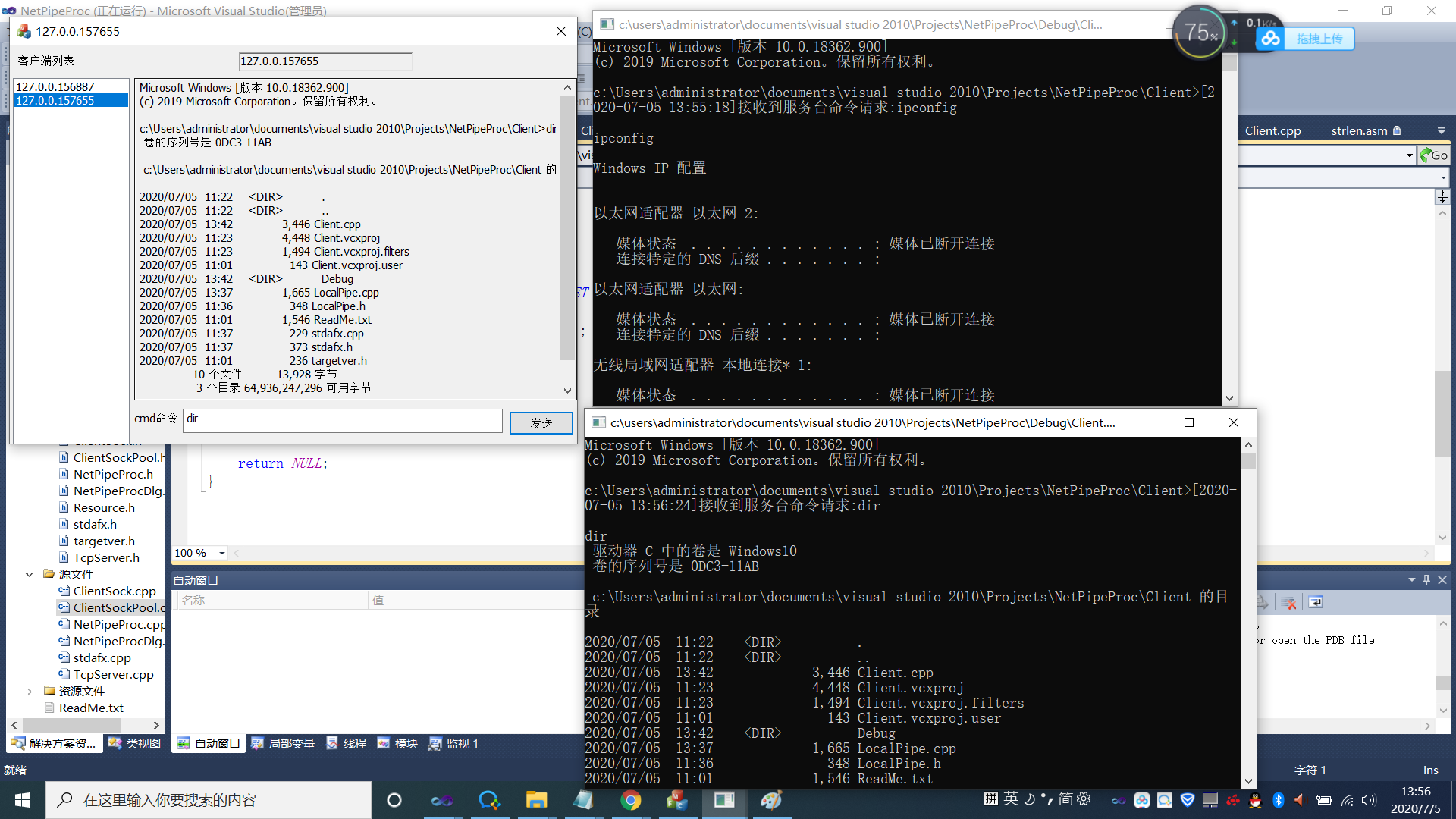This screenshot has width=1456, height=819.
Task: Click the 127.0.0.157655 field beside 客户端列表
Action: 325,61
